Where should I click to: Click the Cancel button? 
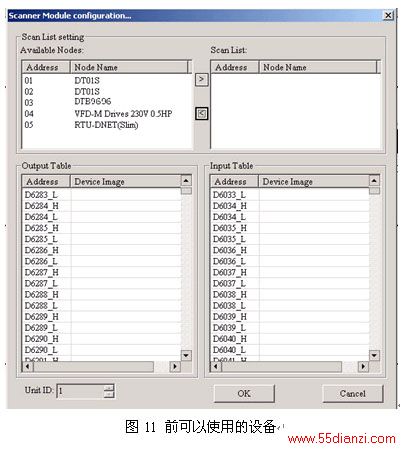pos(353,394)
